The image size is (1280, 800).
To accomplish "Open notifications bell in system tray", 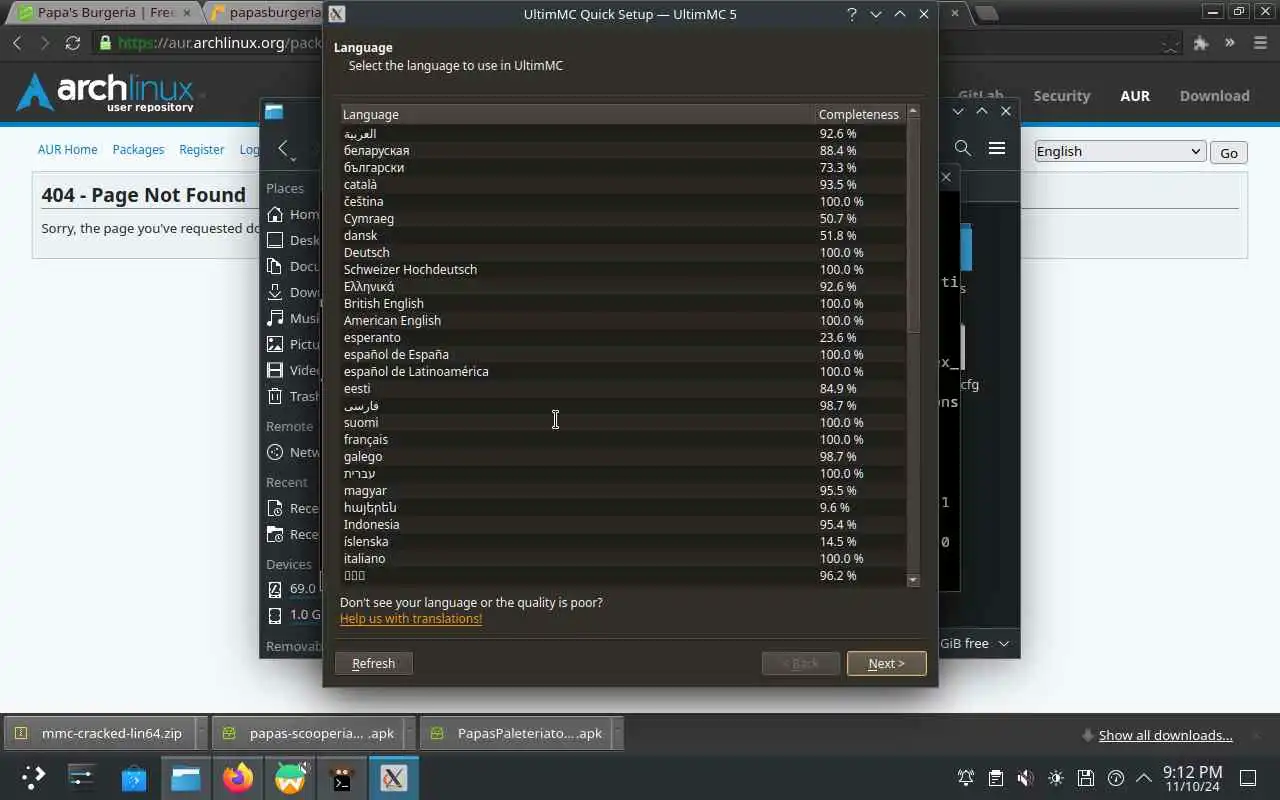I will click(x=966, y=778).
